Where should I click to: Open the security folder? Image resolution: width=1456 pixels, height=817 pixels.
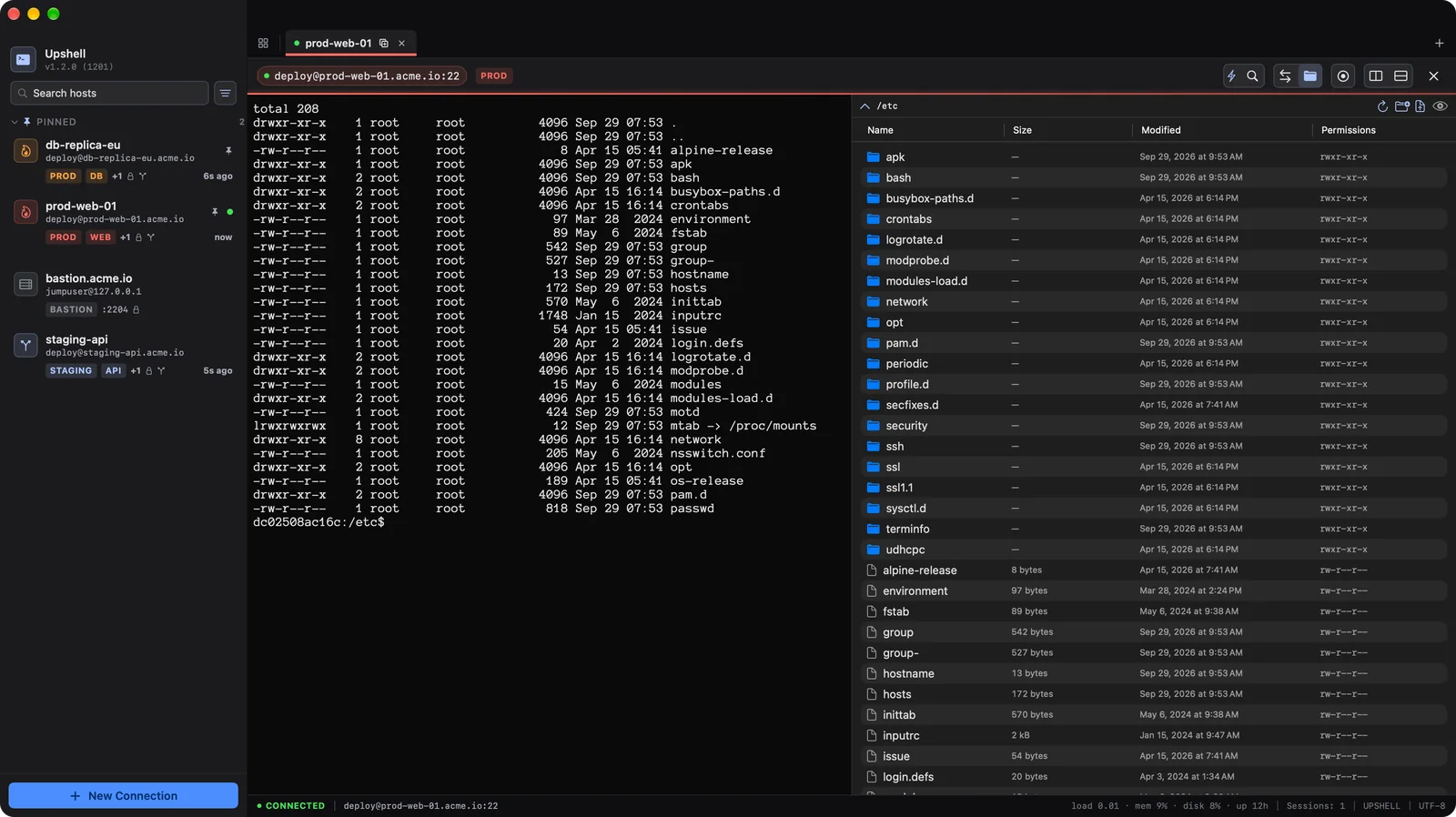tap(1154, 425)
